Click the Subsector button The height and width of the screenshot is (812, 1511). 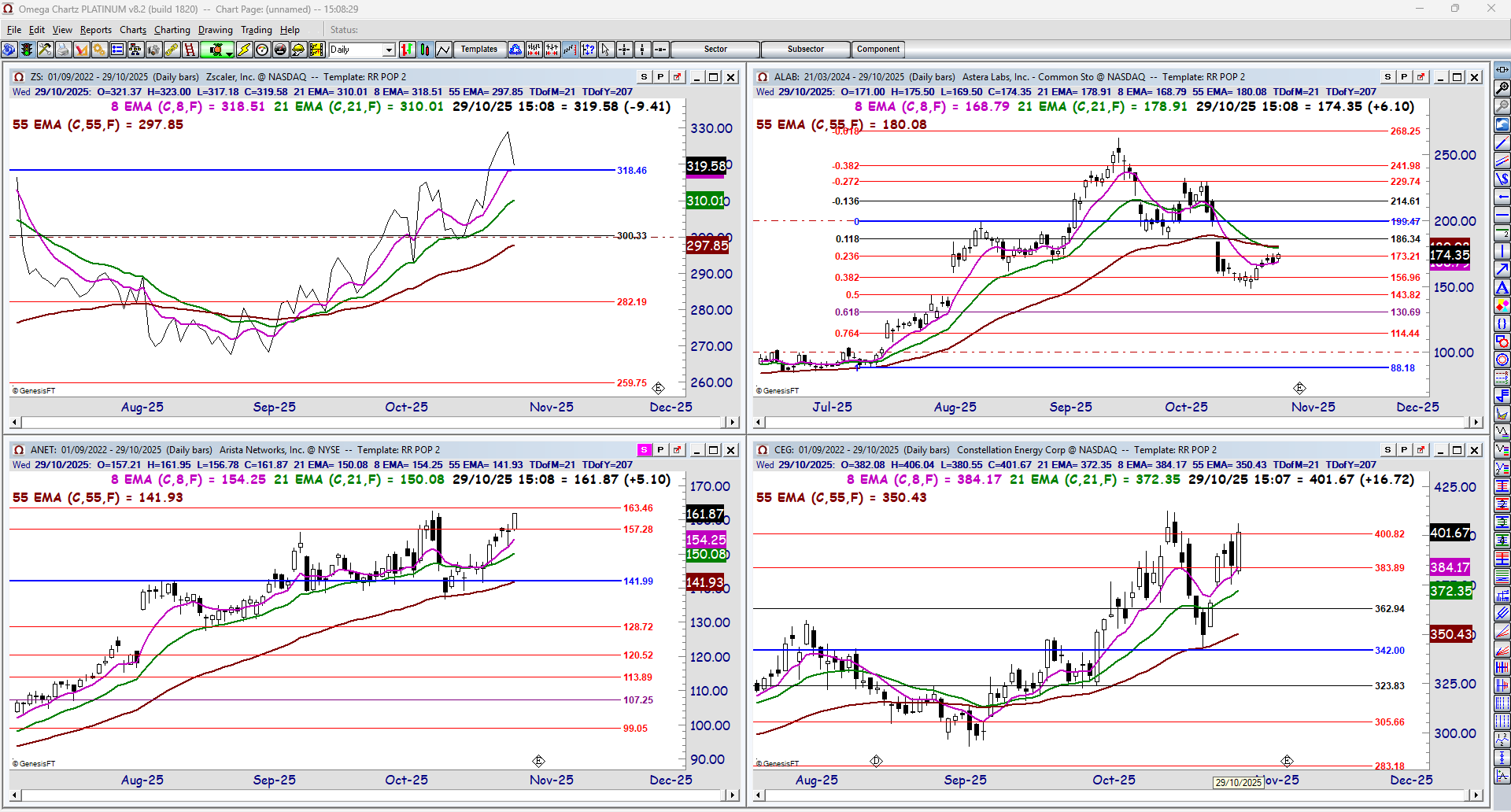[x=806, y=50]
